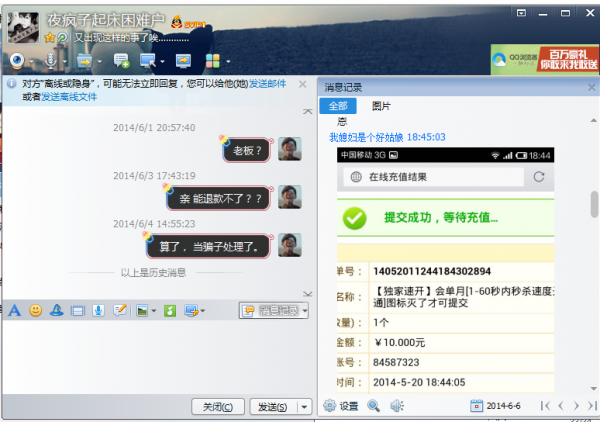
Task: Click the 发送离线文件 link
Action: 69,97
